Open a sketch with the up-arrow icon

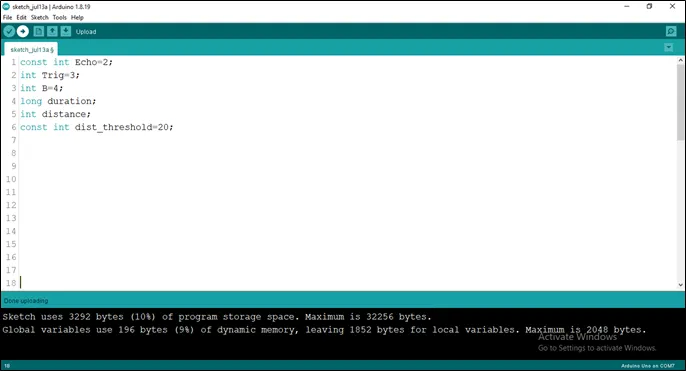(x=52, y=32)
